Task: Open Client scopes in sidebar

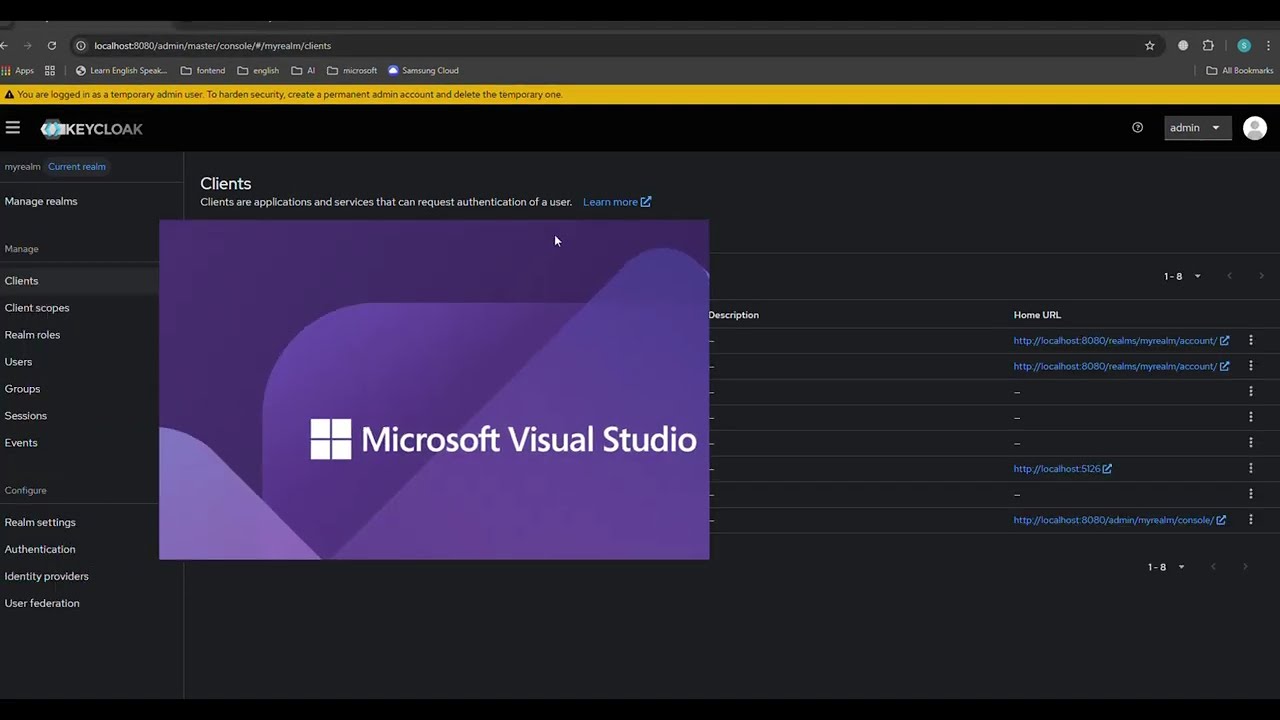Action: point(37,308)
